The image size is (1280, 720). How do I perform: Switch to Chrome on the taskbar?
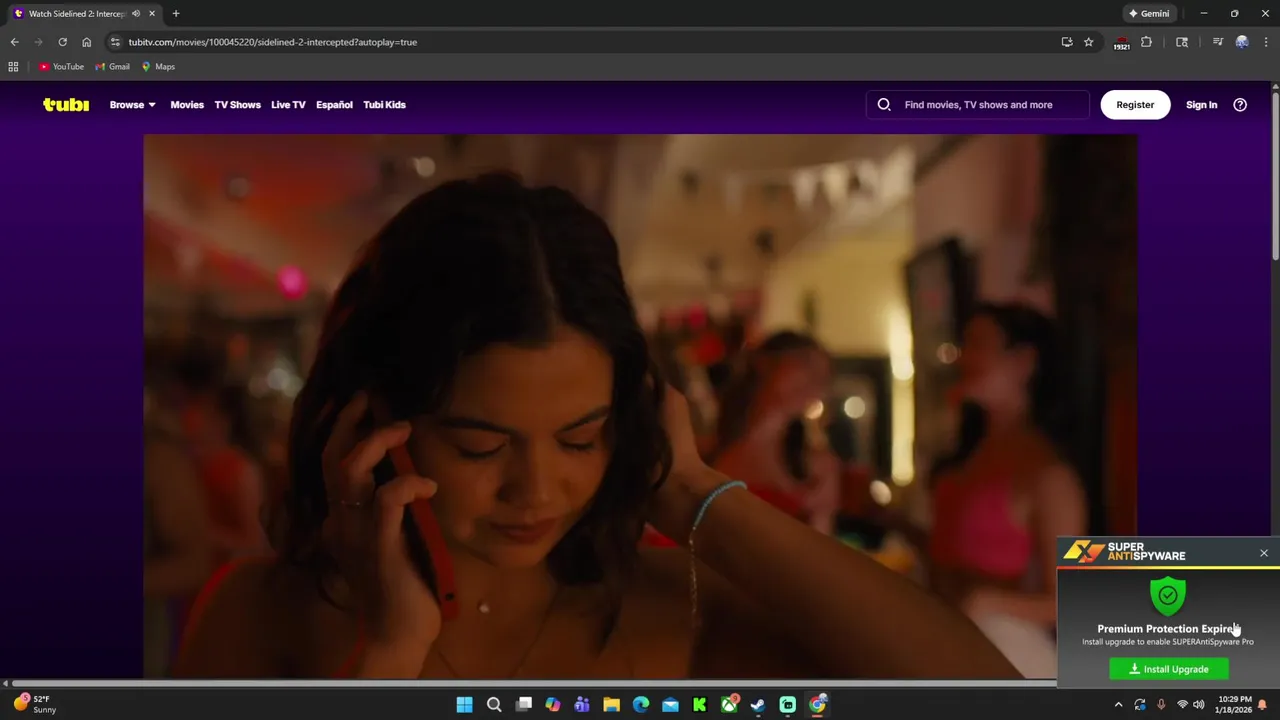click(x=817, y=705)
